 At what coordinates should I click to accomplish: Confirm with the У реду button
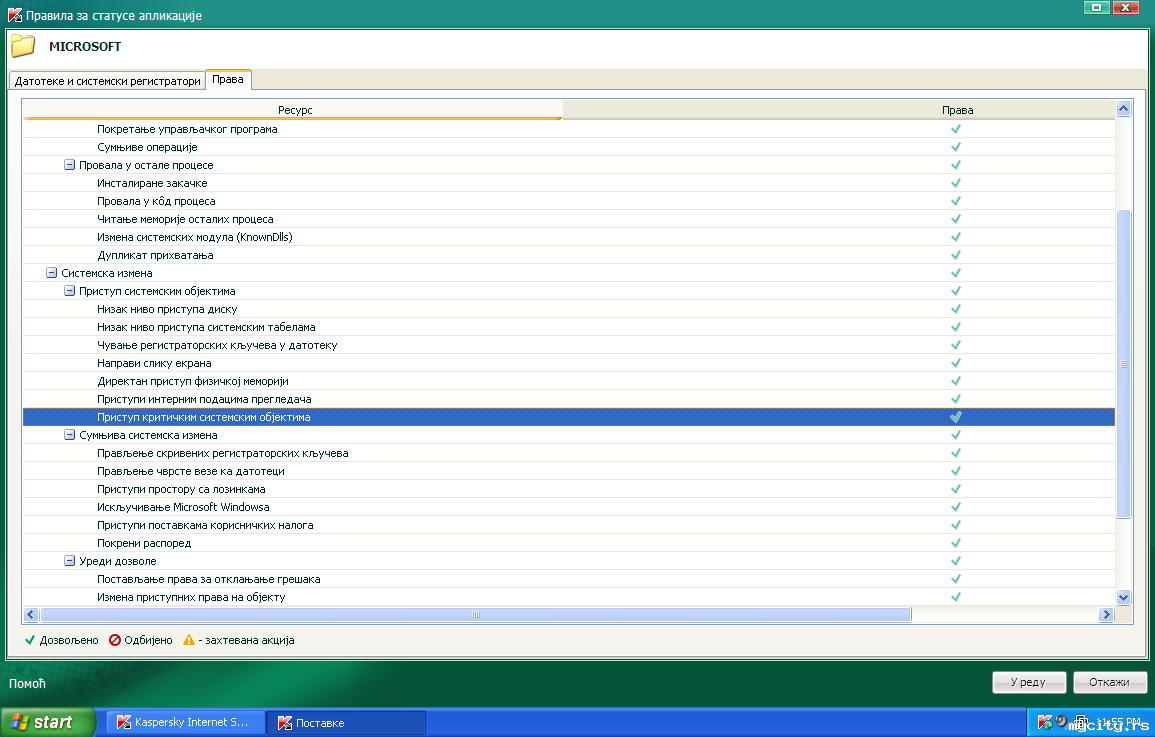pyautogui.click(x=1028, y=683)
